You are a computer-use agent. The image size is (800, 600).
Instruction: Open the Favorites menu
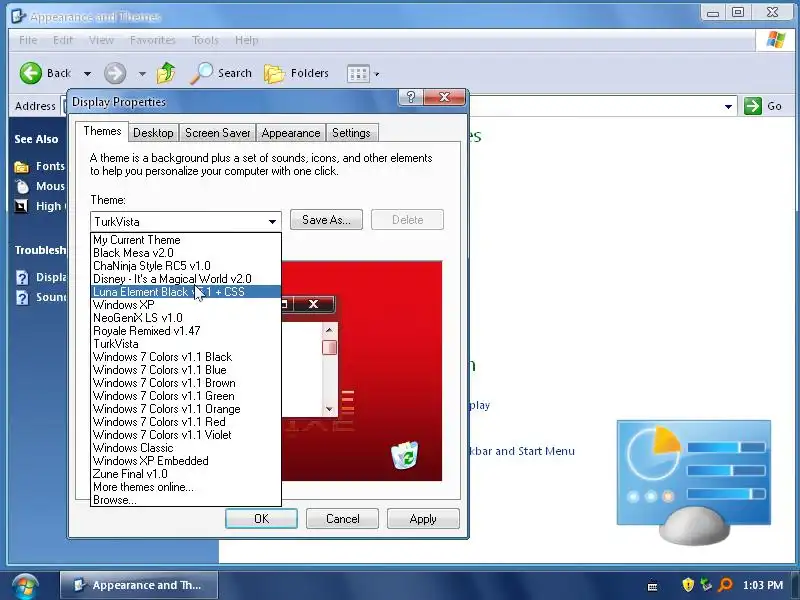pos(153,40)
